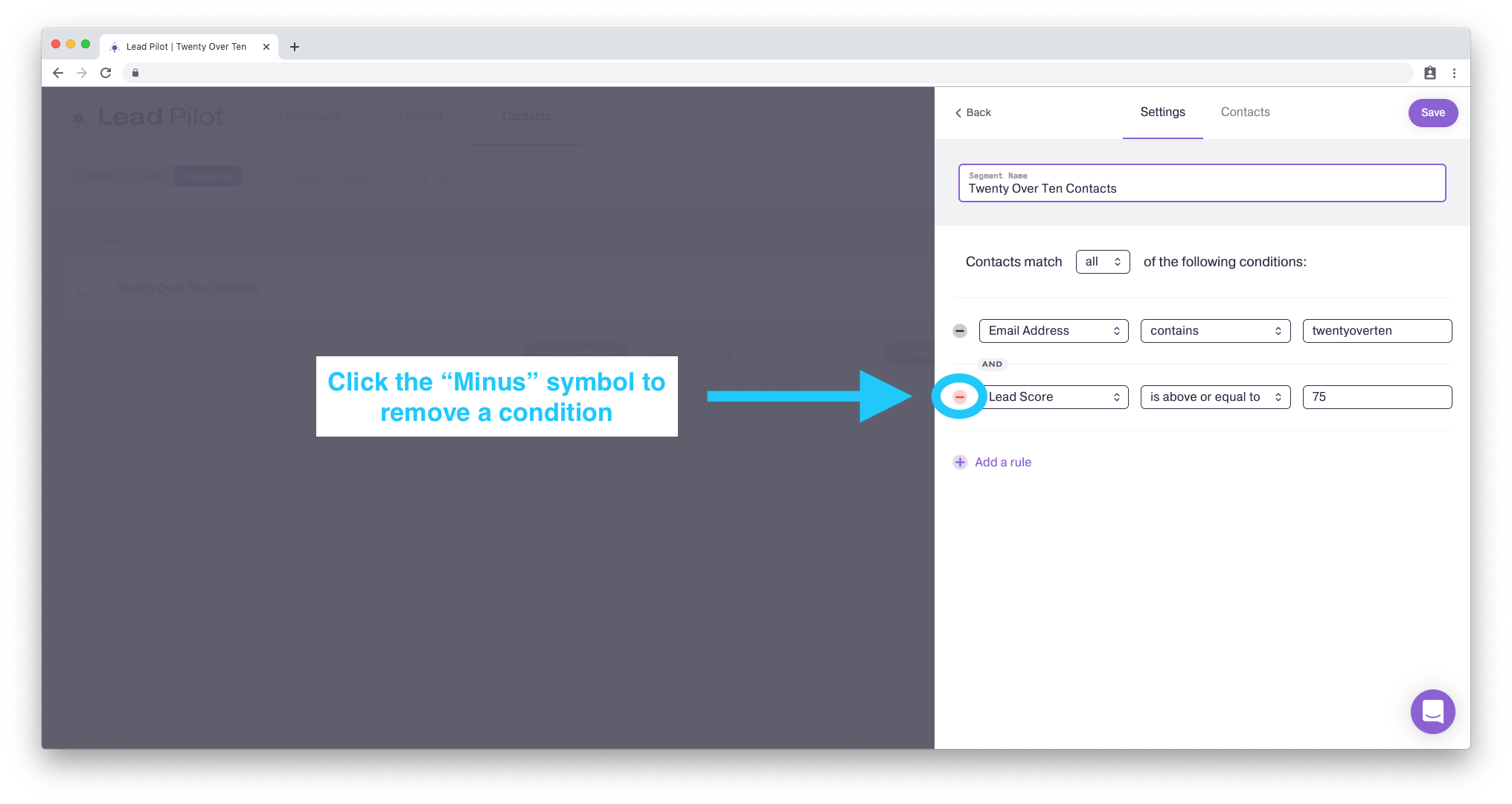Open the 'is above or equal to' dropdown
Screen dimensions: 1512x804
click(x=1215, y=397)
